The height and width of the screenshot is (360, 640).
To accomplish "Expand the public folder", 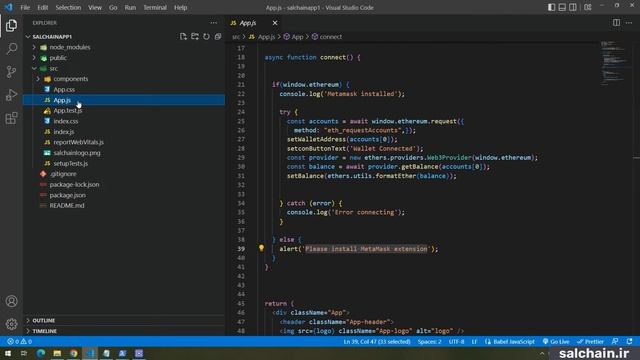I will tap(58, 58).
